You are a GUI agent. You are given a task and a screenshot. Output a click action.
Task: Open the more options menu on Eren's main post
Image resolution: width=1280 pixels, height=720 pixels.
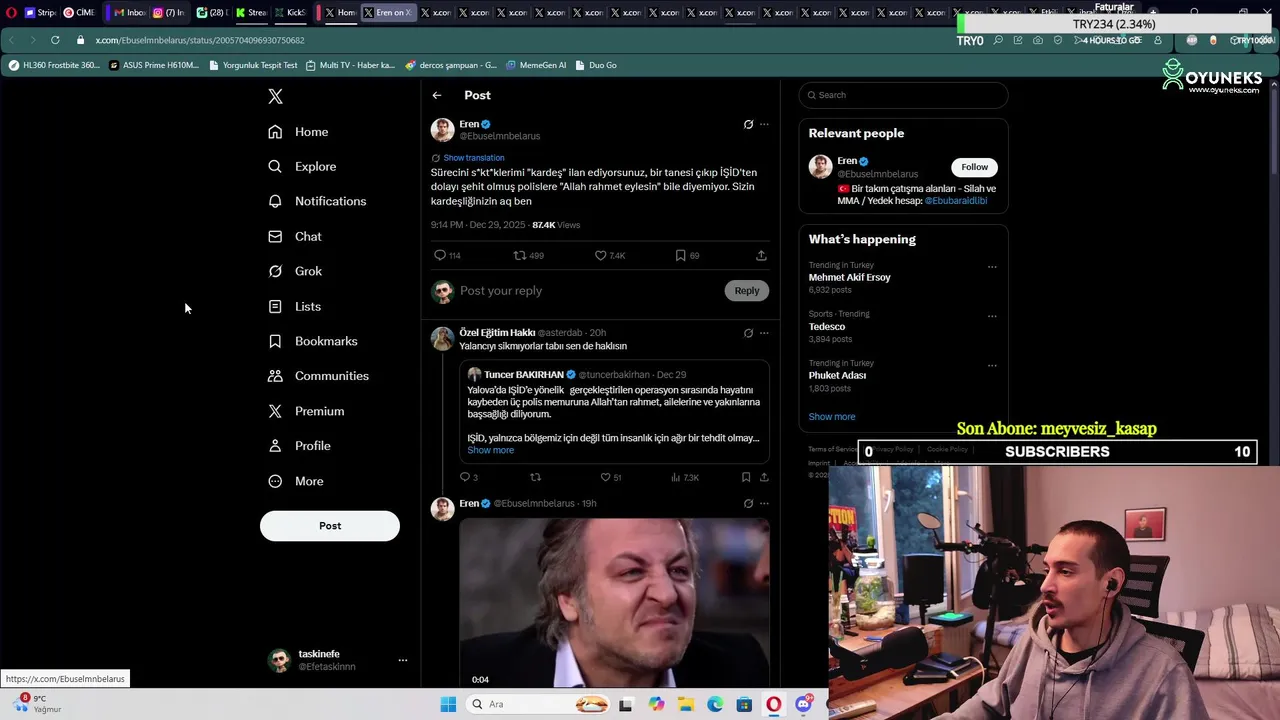[764, 124]
